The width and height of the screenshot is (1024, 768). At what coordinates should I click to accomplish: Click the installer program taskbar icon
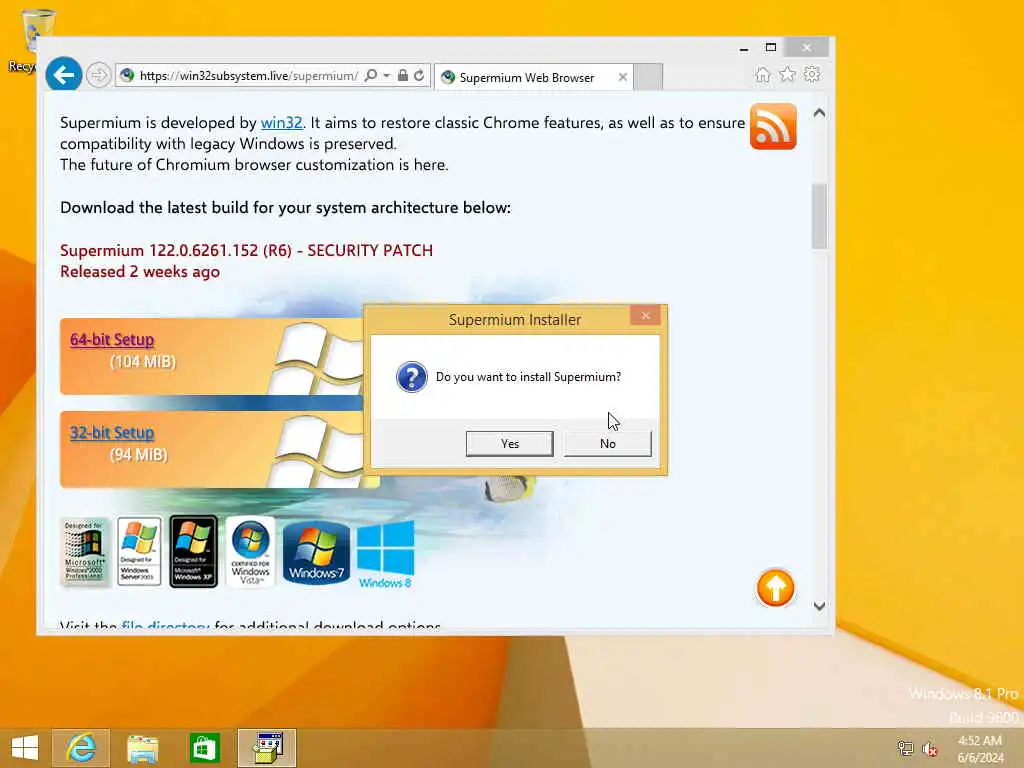click(x=267, y=748)
